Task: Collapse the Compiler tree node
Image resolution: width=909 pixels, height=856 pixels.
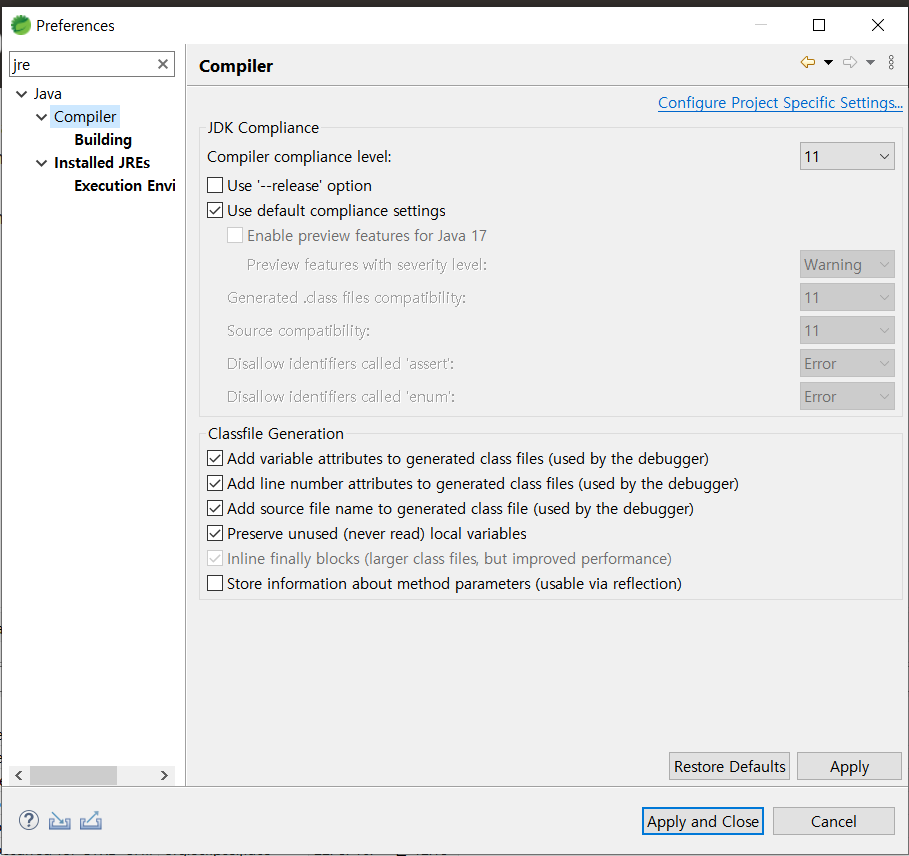Action: tap(42, 117)
